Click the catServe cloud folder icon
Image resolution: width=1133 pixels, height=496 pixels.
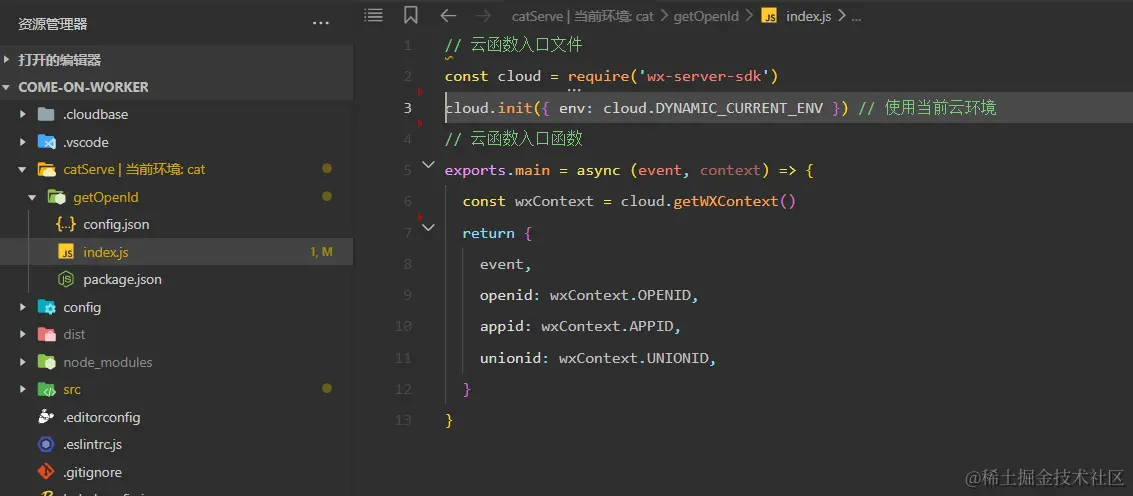click(x=46, y=170)
